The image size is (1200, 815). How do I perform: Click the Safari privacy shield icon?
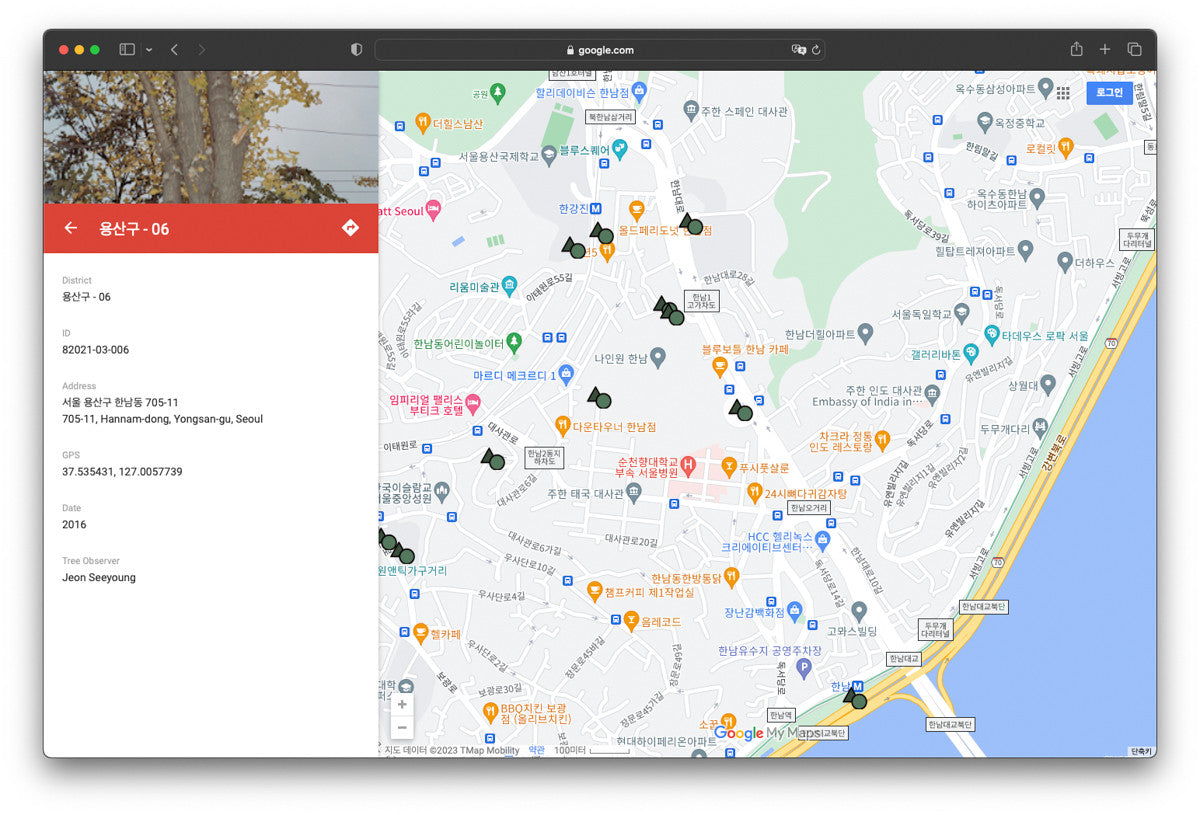(356, 50)
